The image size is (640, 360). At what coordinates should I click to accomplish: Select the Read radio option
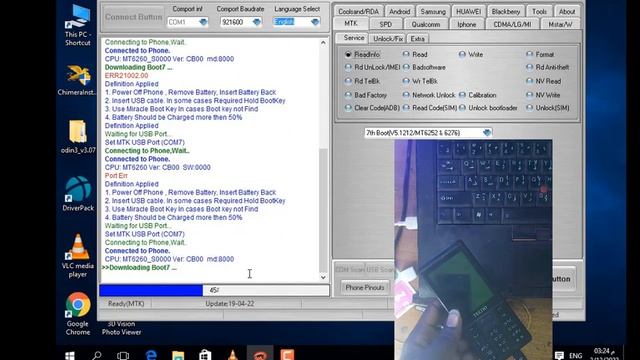coord(415,54)
